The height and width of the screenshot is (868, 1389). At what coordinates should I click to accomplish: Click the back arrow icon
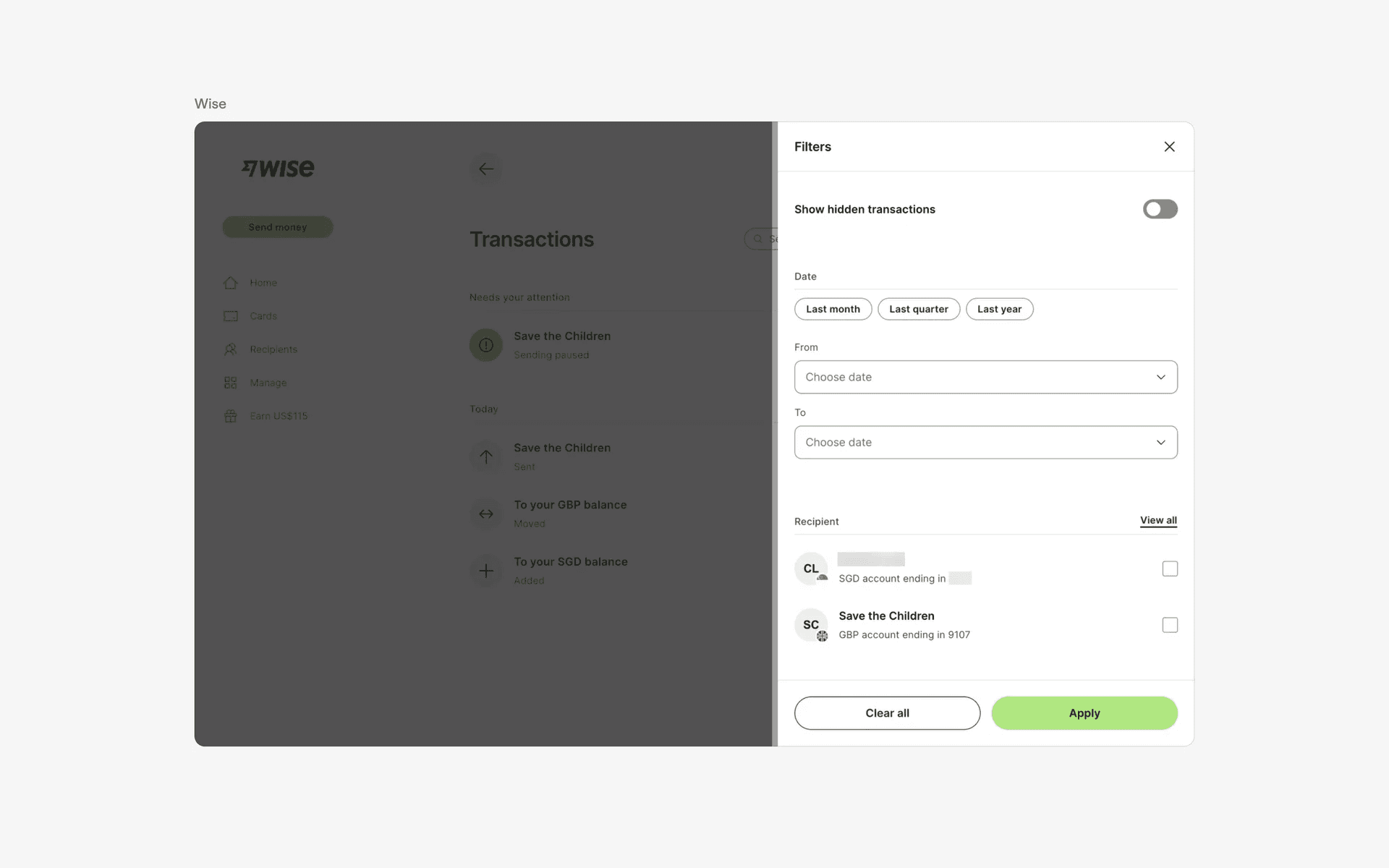[486, 169]
